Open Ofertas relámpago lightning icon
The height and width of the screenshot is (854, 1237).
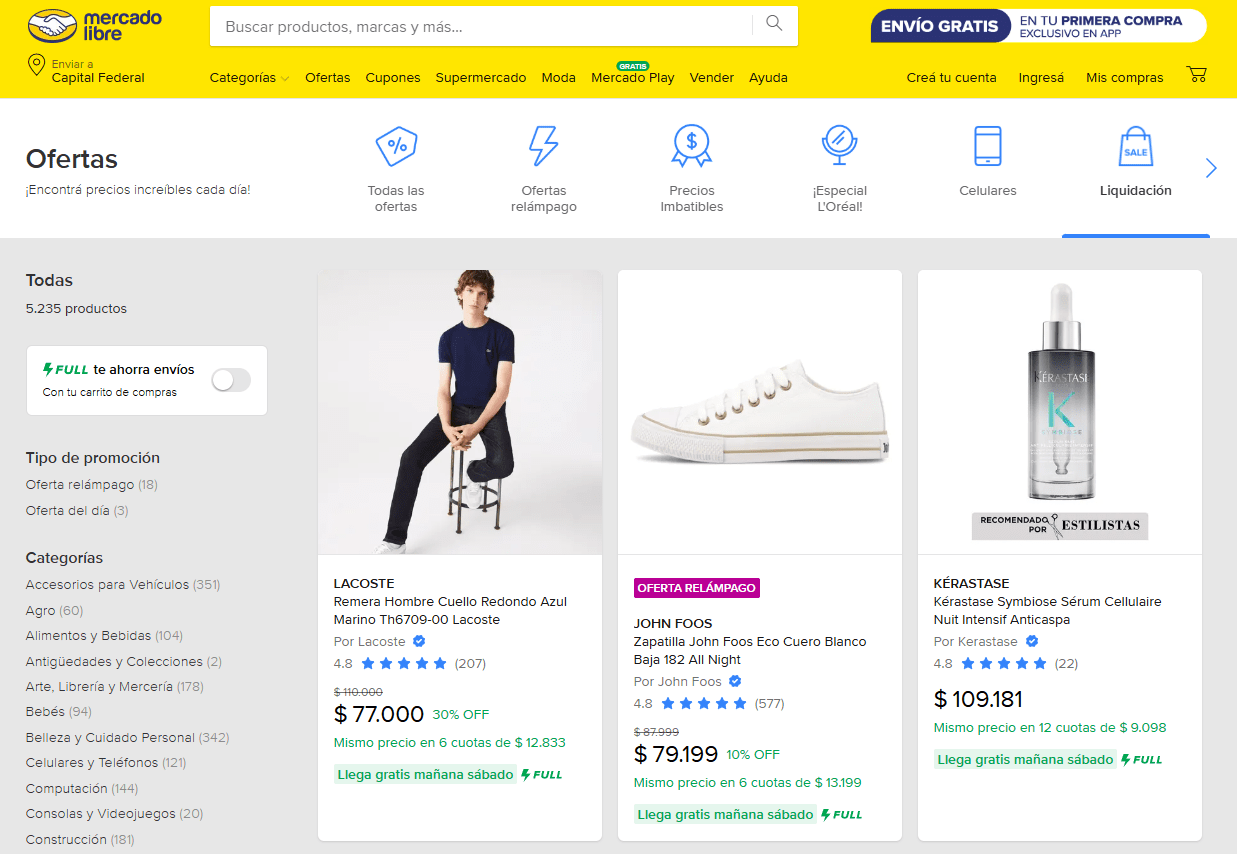[543, 146]
